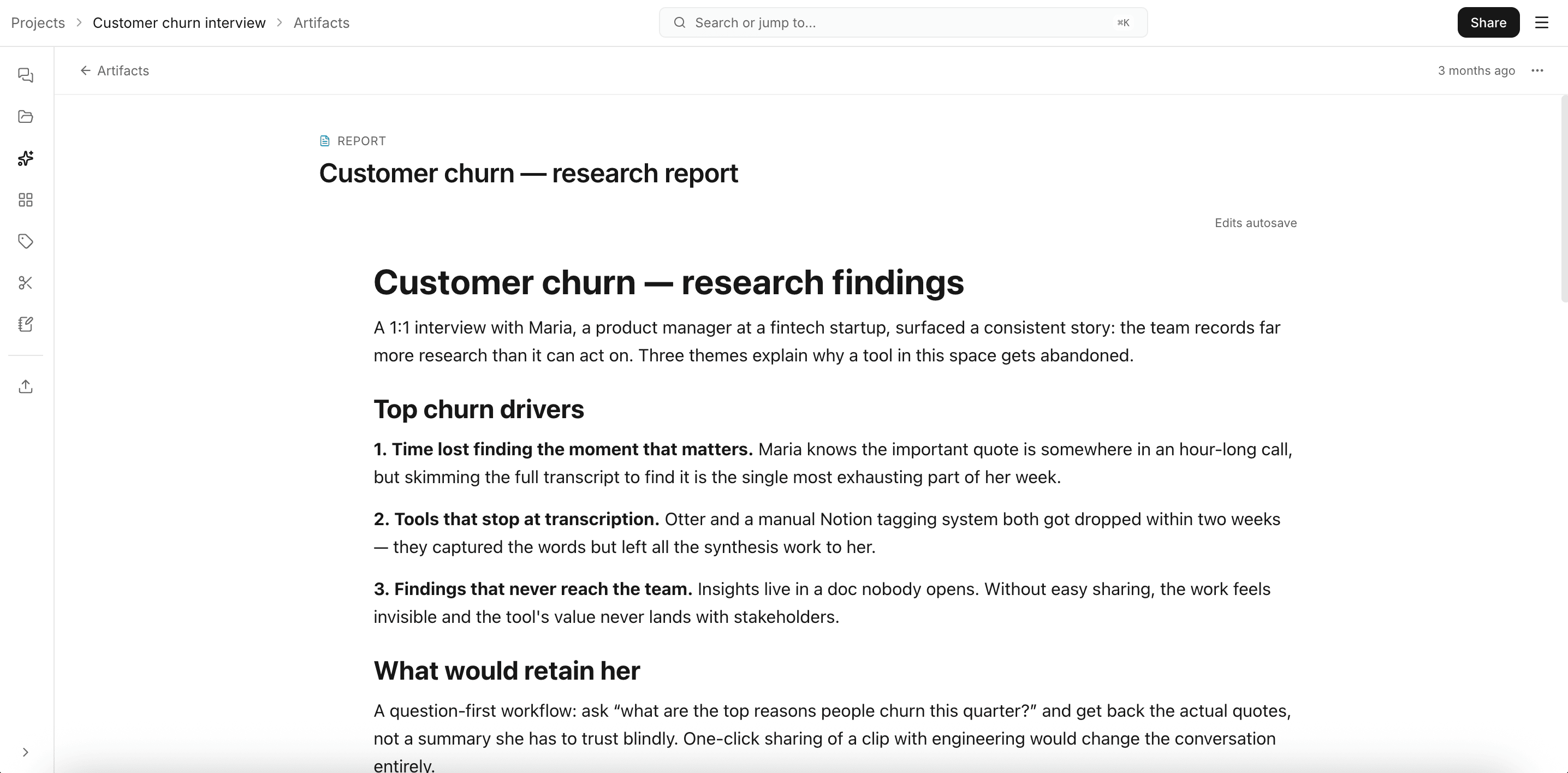Open the grid dashboard sidebar icon

(x=26, y=200)
